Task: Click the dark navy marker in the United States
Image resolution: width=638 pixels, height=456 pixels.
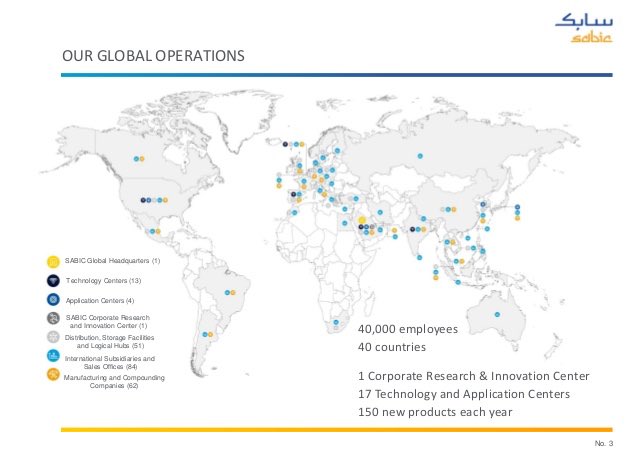Action: pos(143,200)
